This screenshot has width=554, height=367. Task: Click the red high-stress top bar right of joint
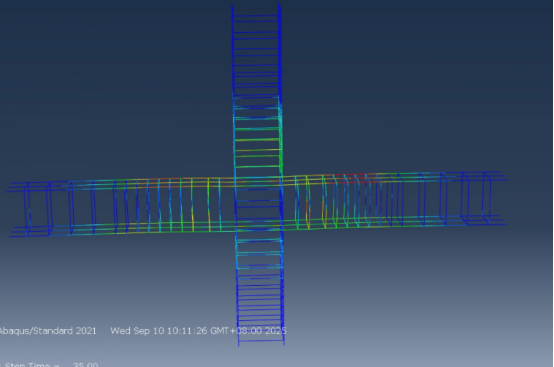pyautogui.click(x=350, y=175)
